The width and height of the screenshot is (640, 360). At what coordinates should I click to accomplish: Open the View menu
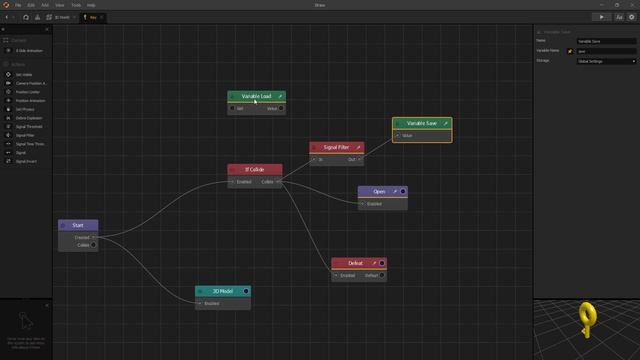tap(60, 5)
